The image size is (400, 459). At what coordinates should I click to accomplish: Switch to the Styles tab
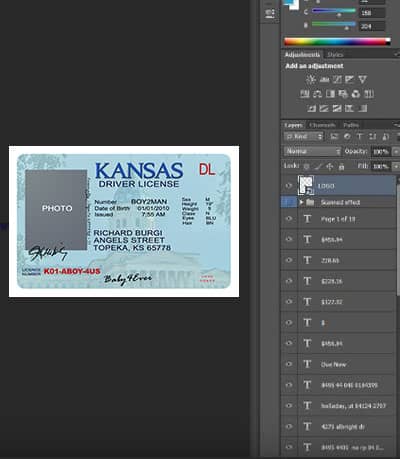tap(335, 55)
